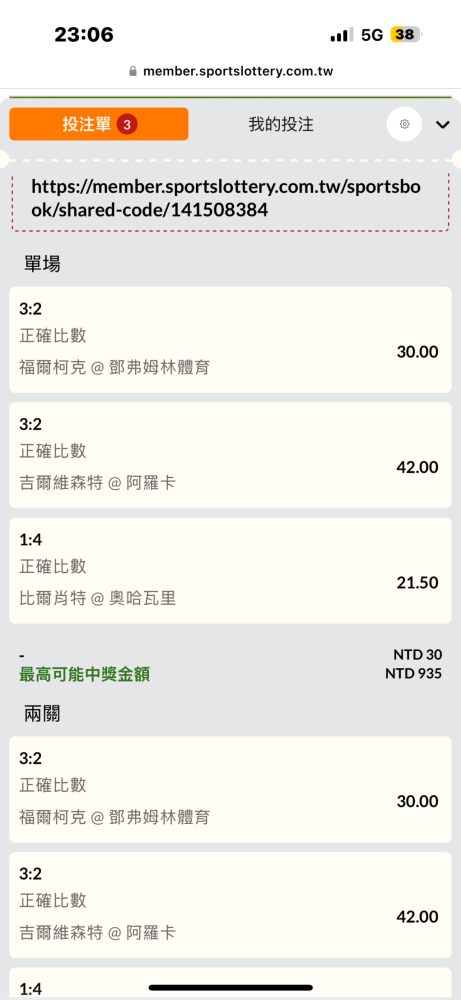Tap the 21.50 odds value

(418, 583)
